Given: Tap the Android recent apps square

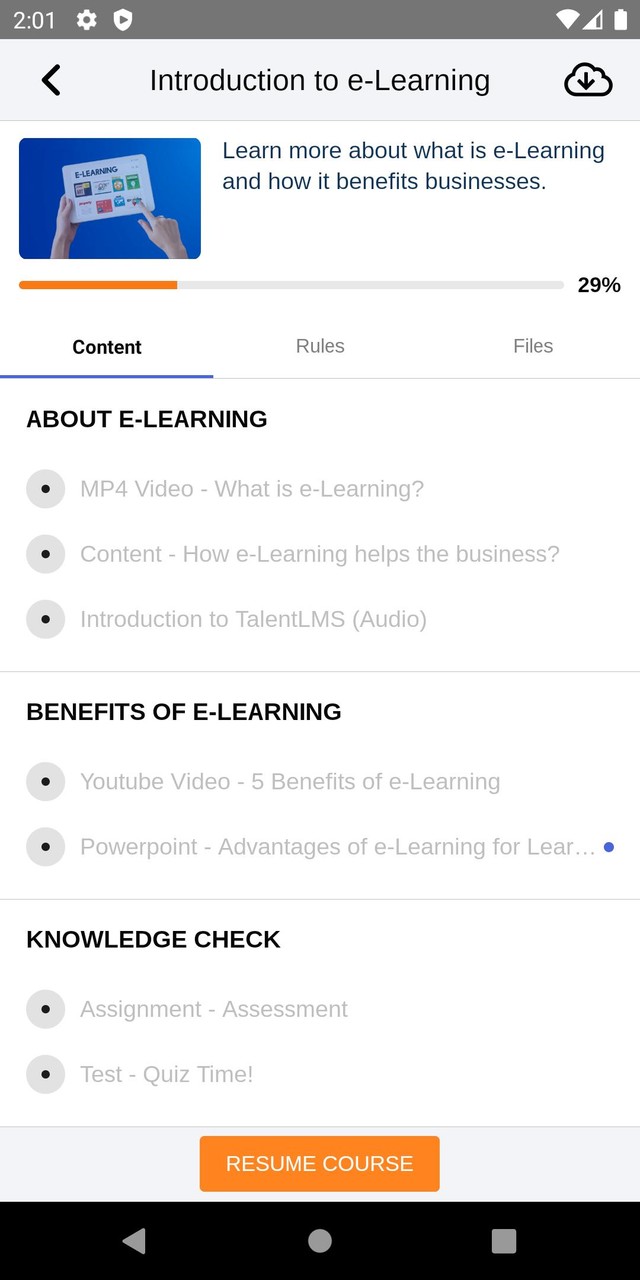Looking at the screenshot, I should click(504, 1241).
